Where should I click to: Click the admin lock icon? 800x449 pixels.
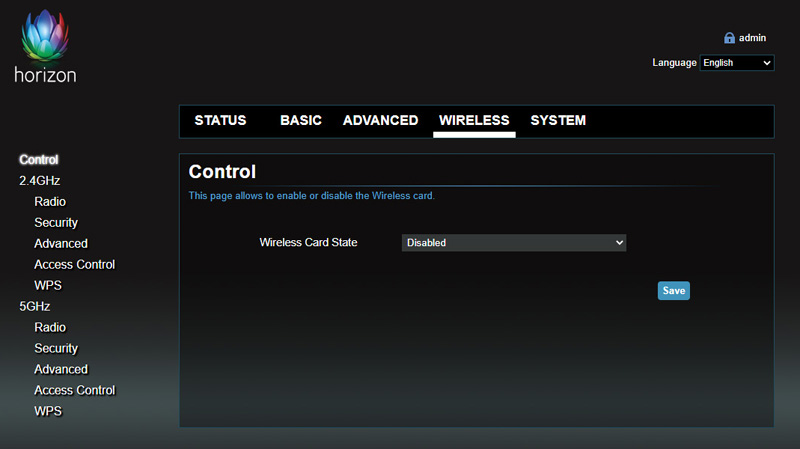(729, 38)
